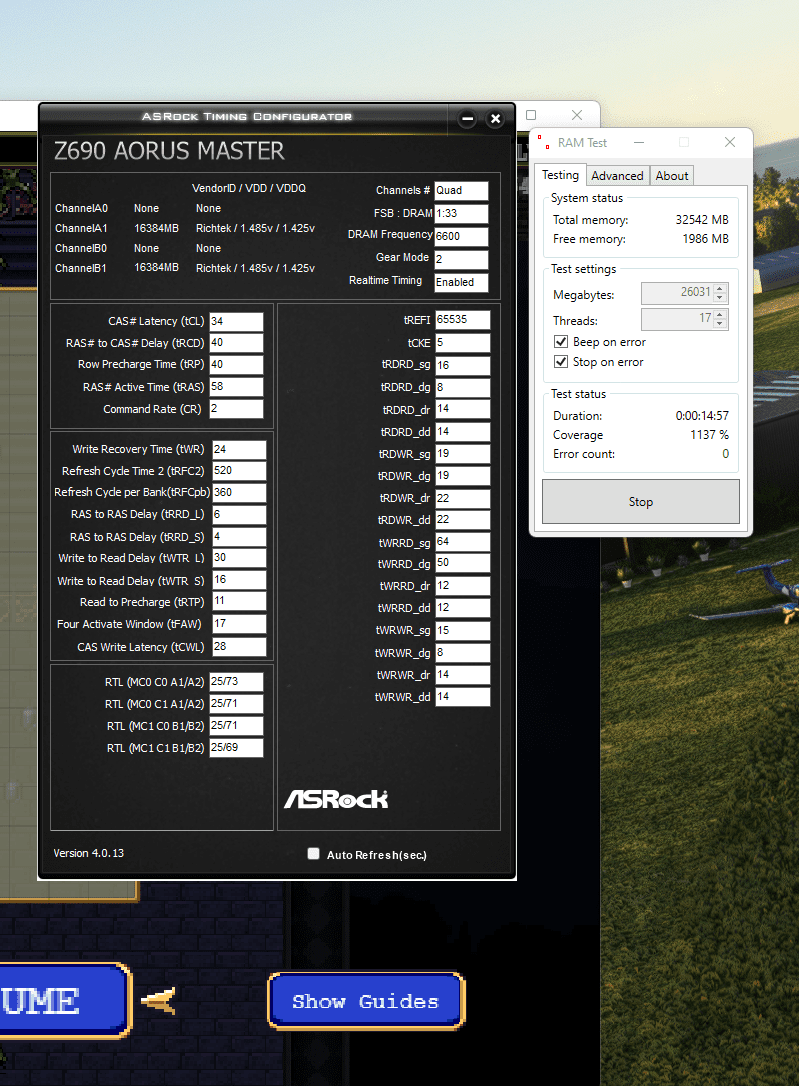Enable Auto Refresh(sec) checkbox
This screenshot has width=799, height=1086.
click(314, 853)
